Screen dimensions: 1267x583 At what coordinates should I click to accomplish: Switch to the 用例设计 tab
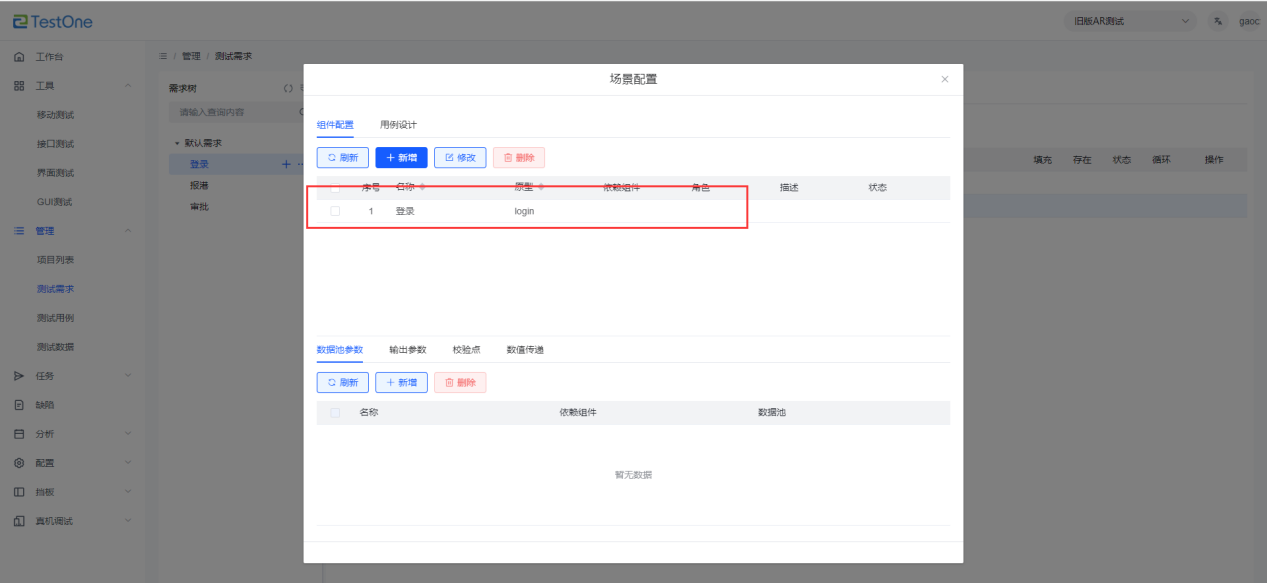398,125
